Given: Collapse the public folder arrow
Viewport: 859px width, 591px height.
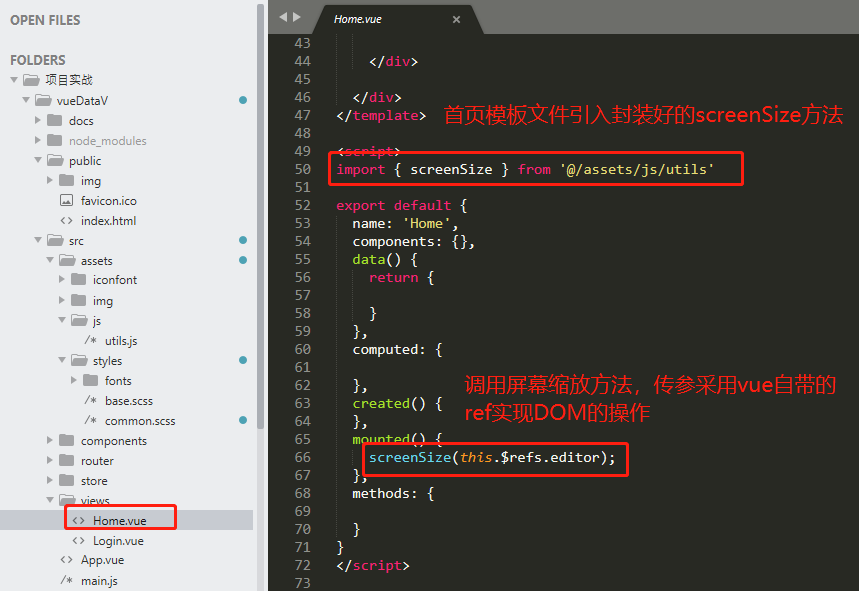Looking at the screenshot, I should [x=38, y=160].
